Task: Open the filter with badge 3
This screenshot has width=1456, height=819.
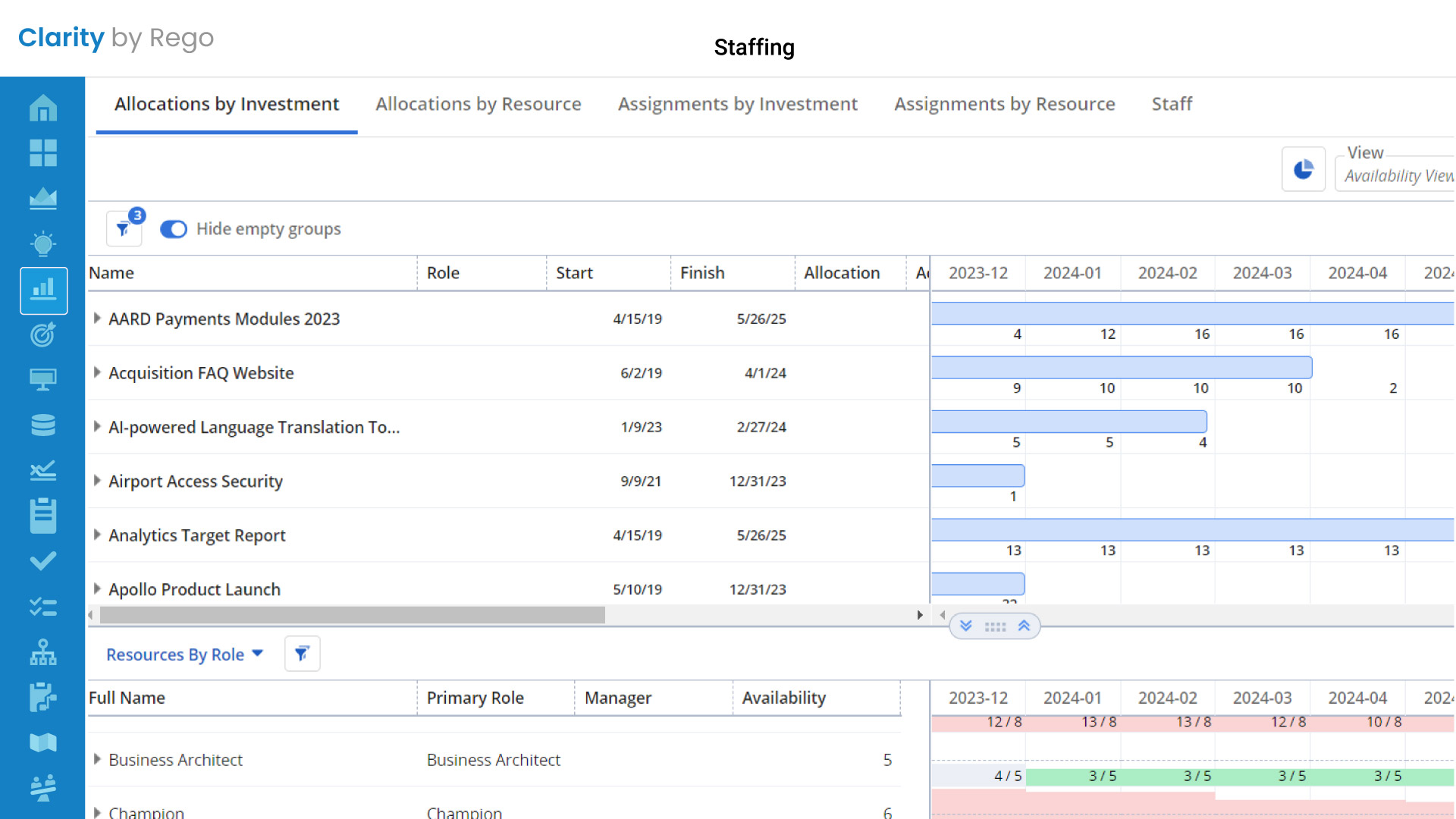Action: point(124,228)
